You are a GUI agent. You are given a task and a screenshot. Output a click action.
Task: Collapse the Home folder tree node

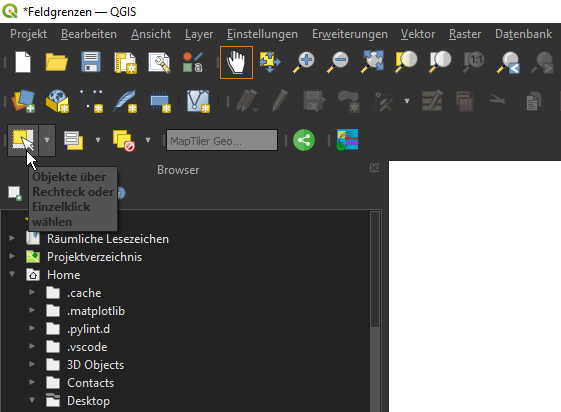[12, 274]
